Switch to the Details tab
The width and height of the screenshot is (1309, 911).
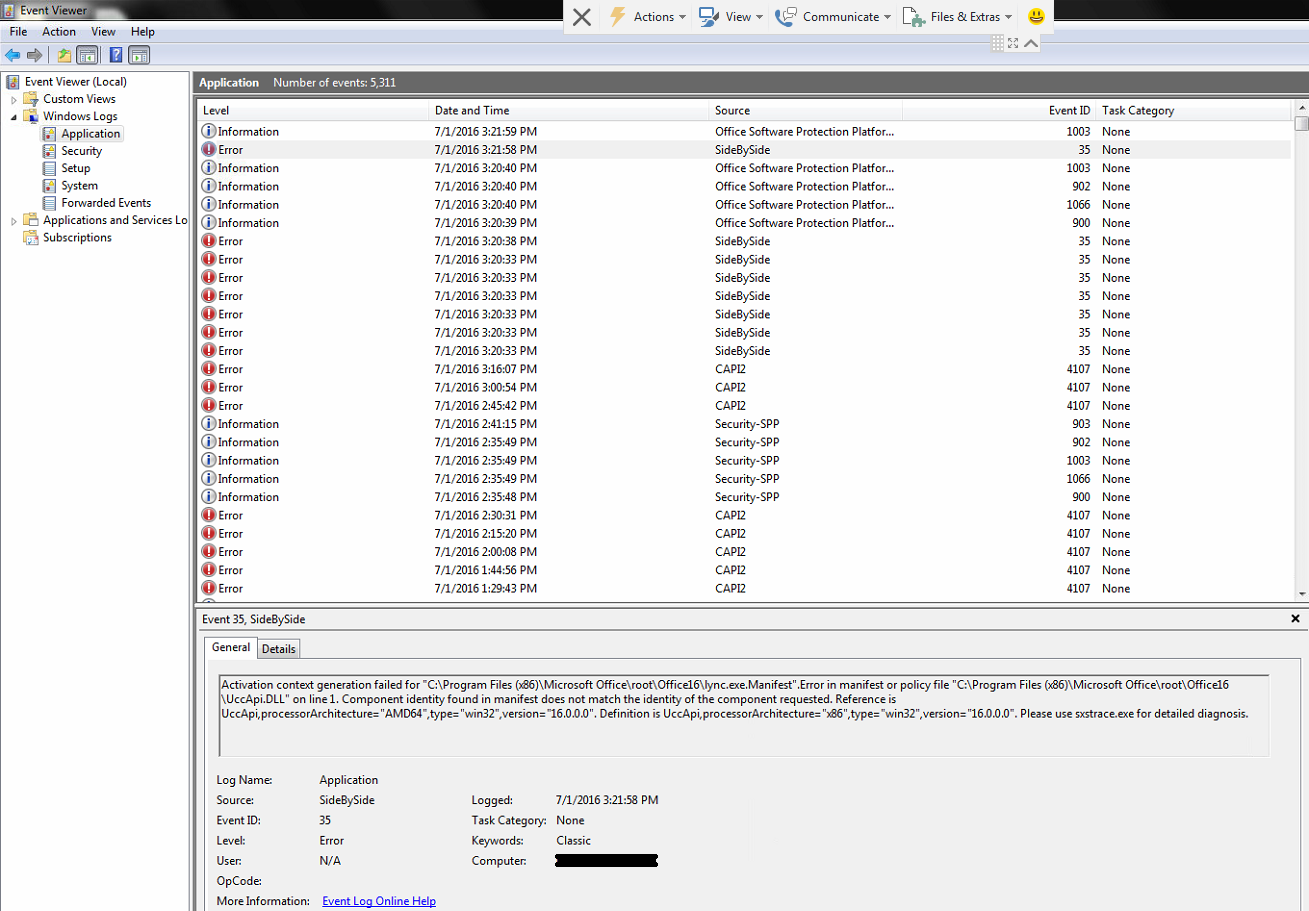click(279, 649)
